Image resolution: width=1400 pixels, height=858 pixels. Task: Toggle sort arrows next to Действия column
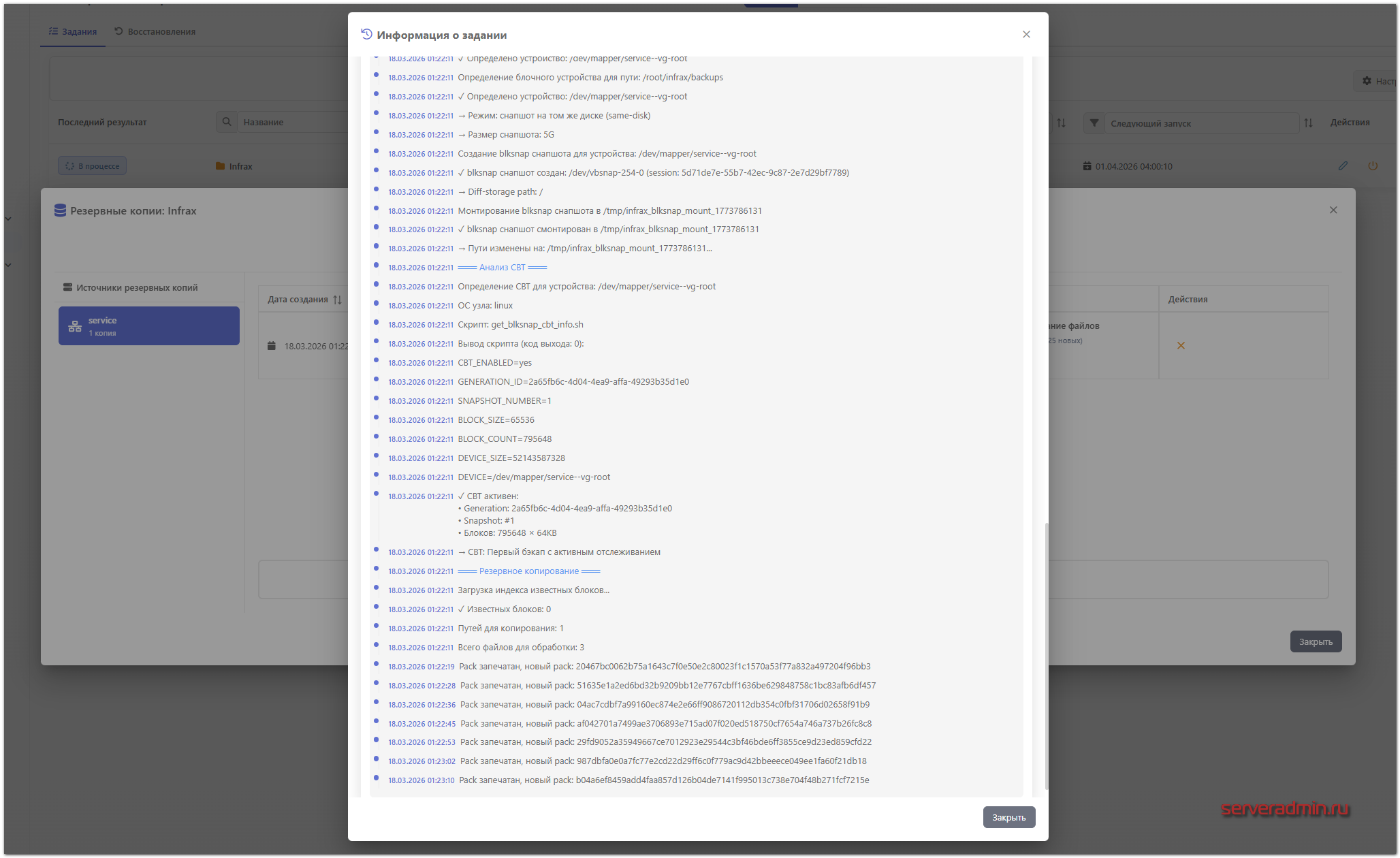coord(1308,123)
